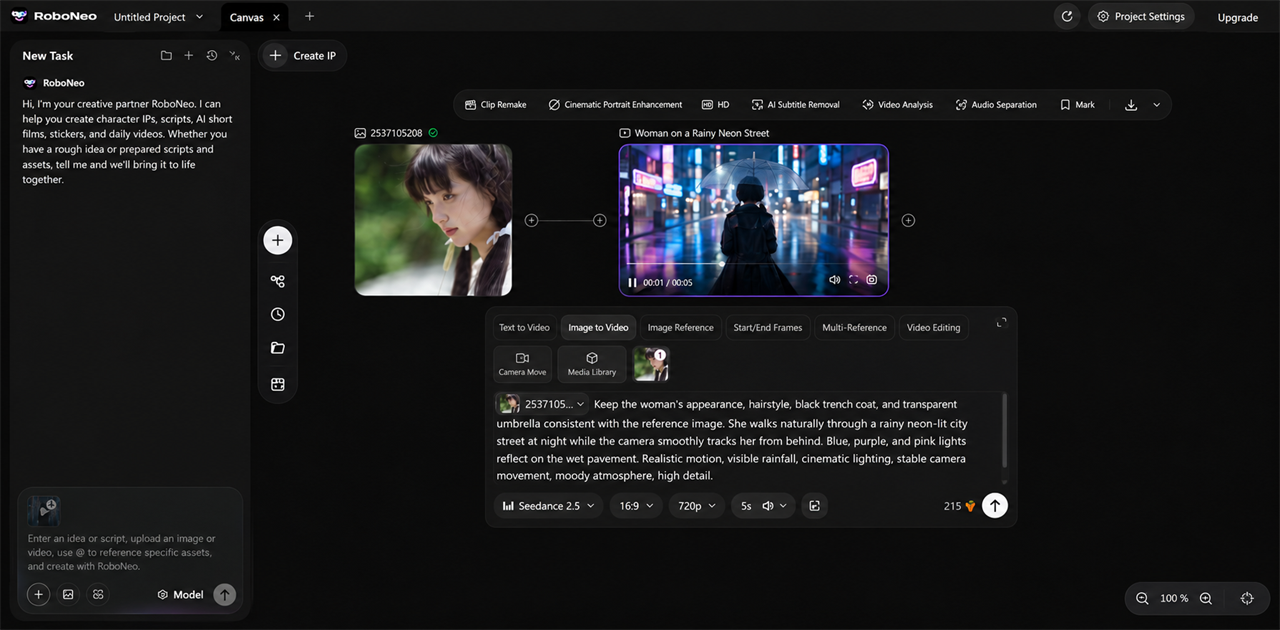Switch to Text to Video mode
Viewport: 1280px width, 630px height.
click(x=524, y=327)
